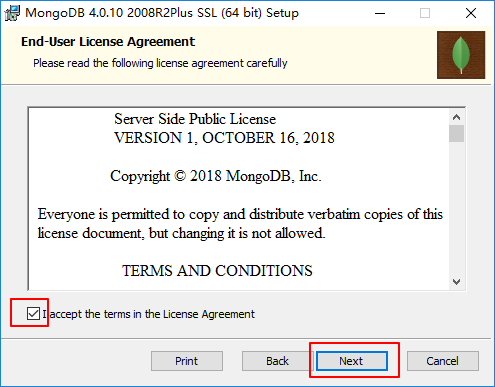Go Back to the previous setup step
The image size is (495, 387).
pyautogui.click(x=277, y=361)
